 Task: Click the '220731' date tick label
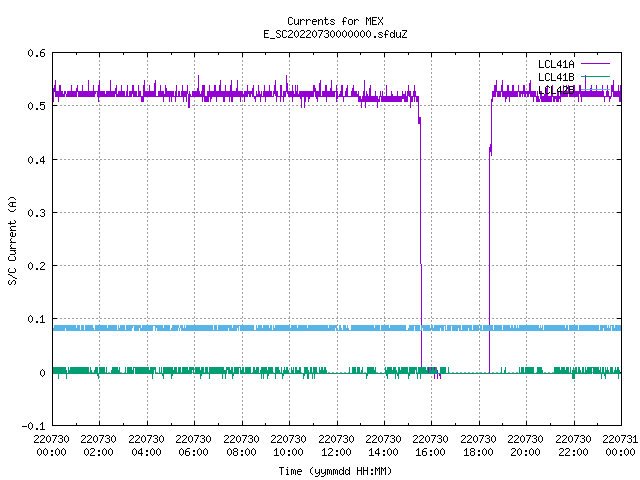pos(620,439)
